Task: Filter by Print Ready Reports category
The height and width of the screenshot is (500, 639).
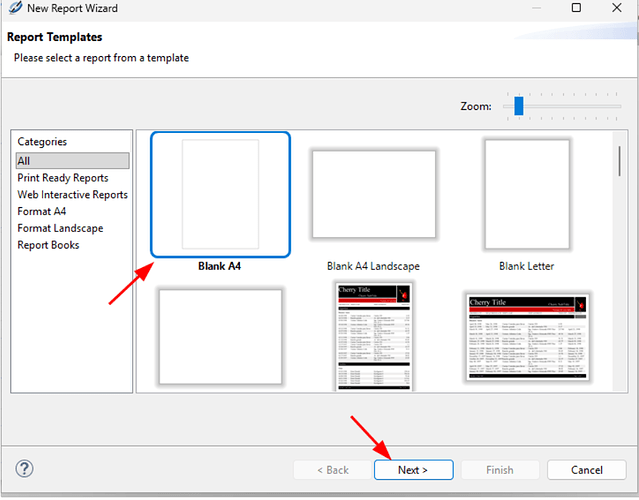Action: (62, 178)
